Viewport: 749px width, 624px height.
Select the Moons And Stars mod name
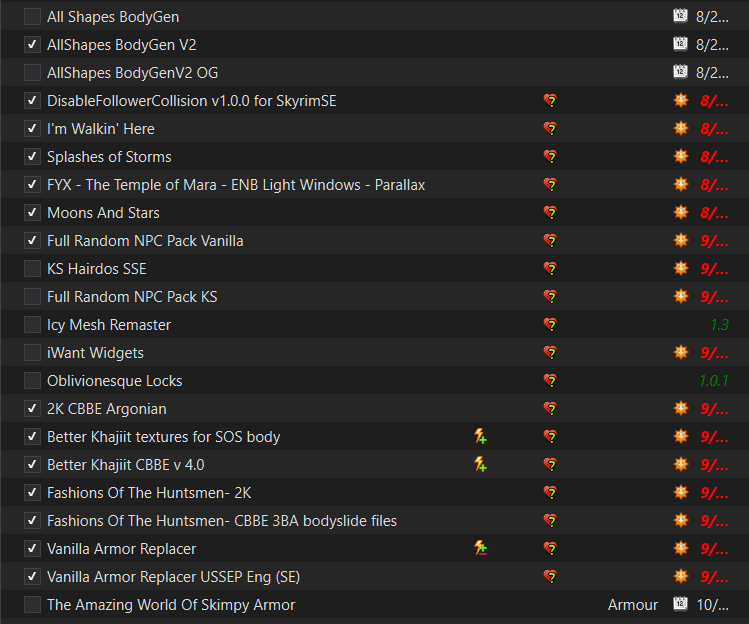click(103, 213)
